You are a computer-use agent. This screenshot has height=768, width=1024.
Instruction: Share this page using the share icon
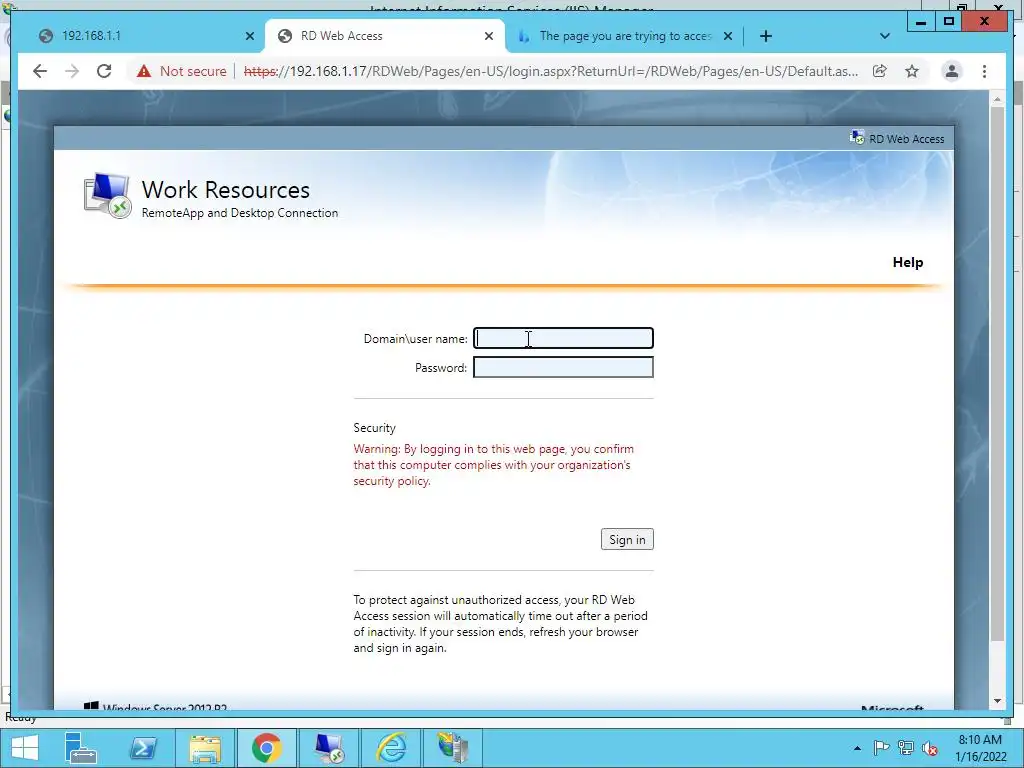880,71
